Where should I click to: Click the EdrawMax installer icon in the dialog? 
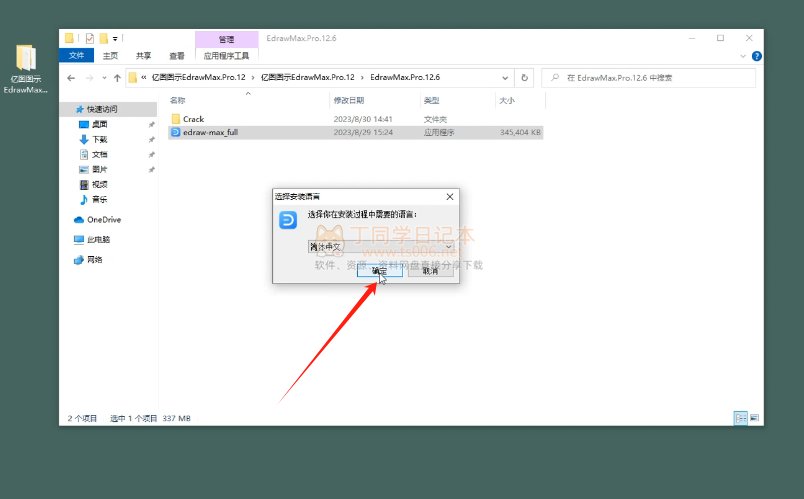click(x=288, y=220)
